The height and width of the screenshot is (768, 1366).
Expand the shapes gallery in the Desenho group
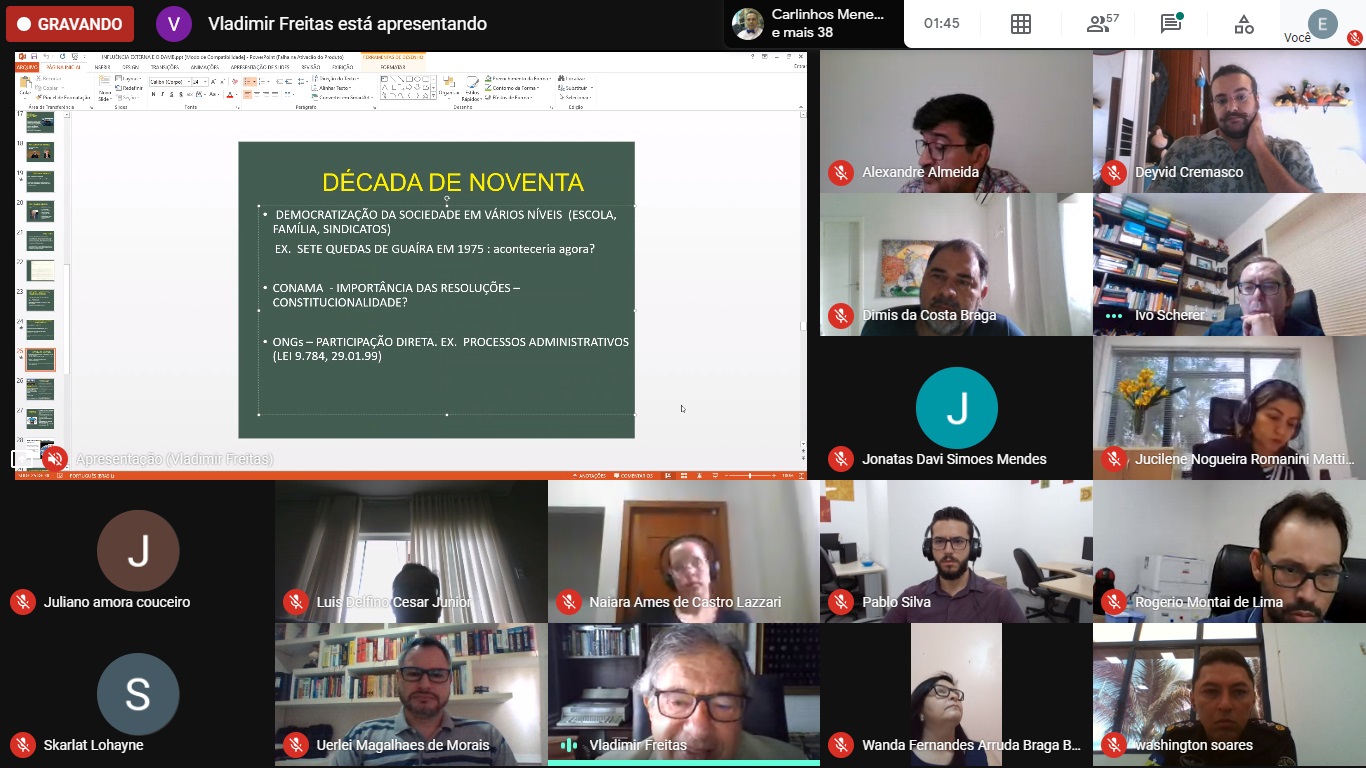(434, 97)
